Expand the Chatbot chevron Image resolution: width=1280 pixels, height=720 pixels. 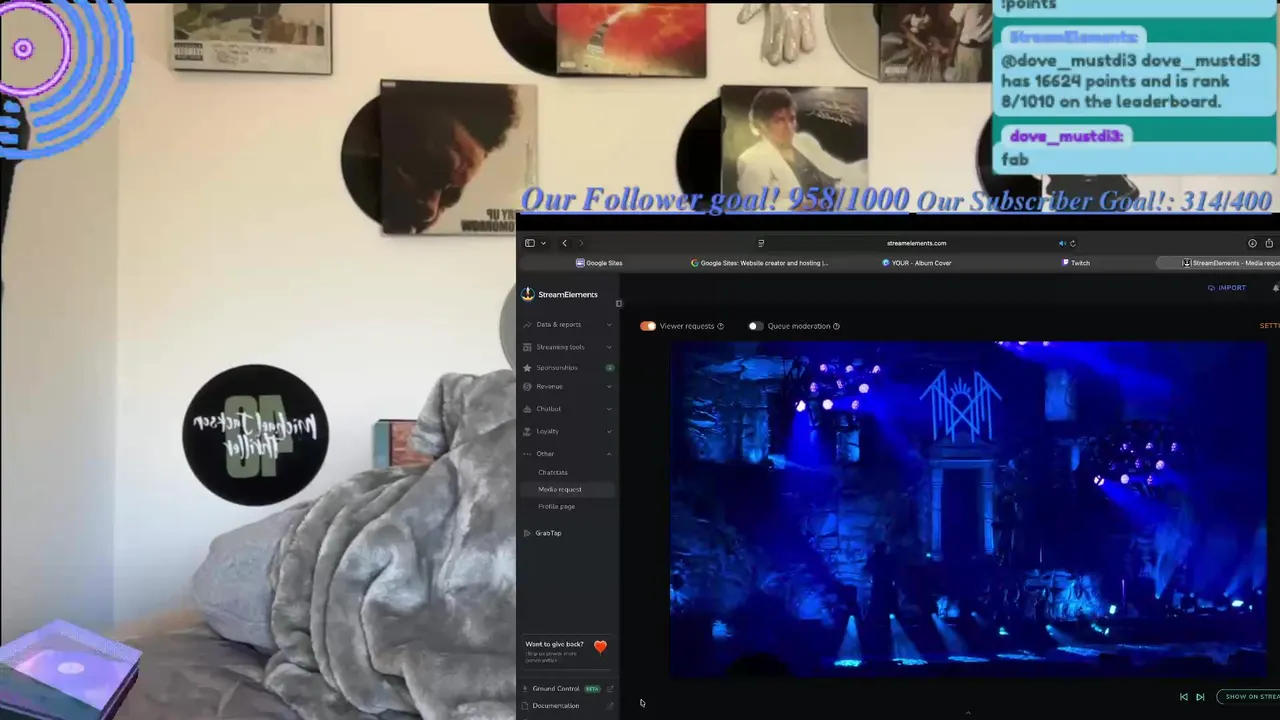[609, 409]
